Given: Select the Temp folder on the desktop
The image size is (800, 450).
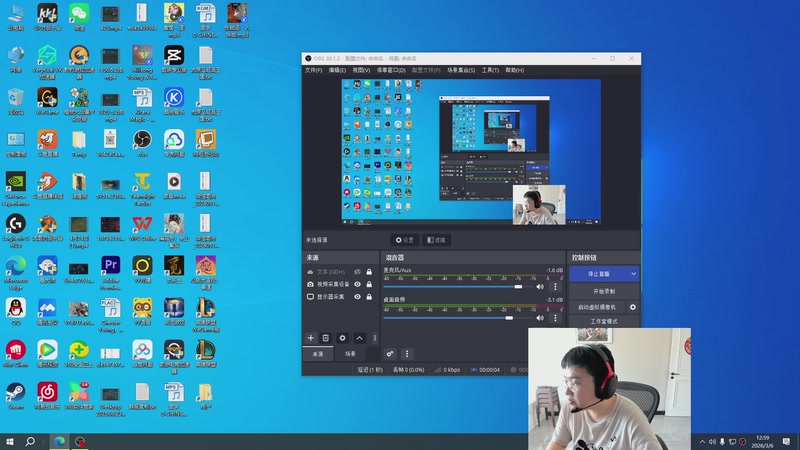Looking at the screenshot, I should click(79, 143).
